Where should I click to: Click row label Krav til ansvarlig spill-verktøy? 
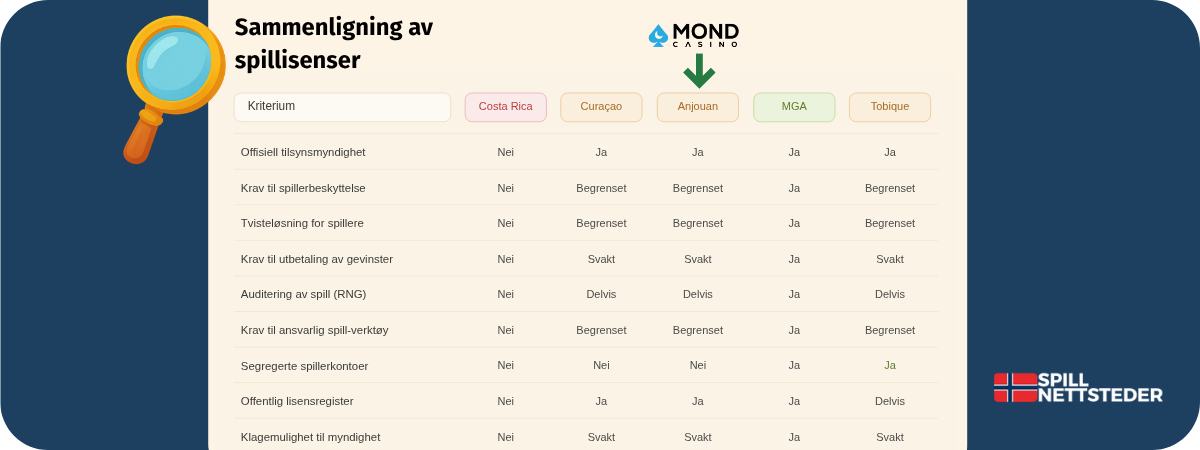click(x=314, y=330)
